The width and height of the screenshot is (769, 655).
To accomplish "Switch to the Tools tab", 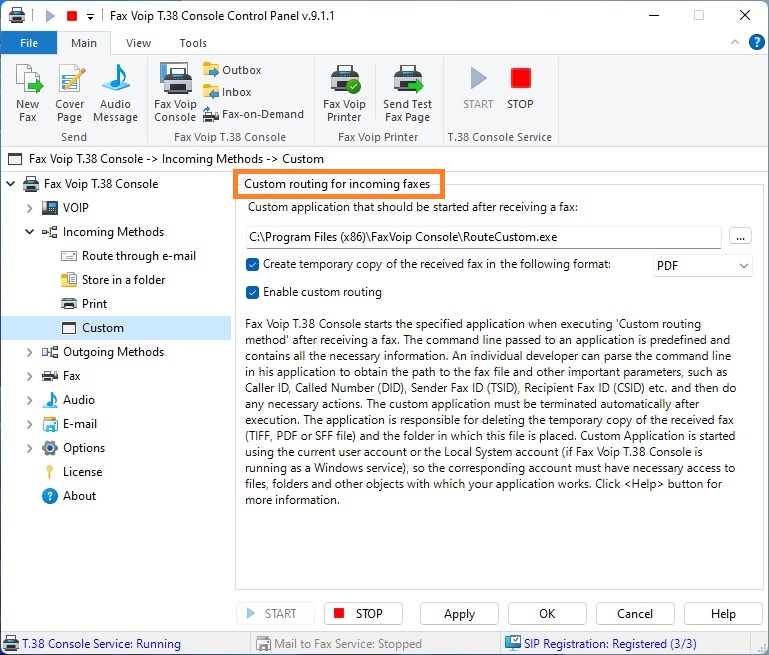I will (193, 43).
